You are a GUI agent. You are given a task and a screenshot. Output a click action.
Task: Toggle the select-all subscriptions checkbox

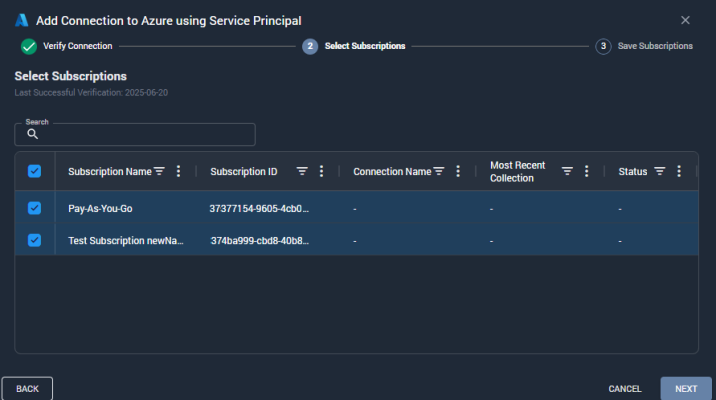click(x=34, y=171)
